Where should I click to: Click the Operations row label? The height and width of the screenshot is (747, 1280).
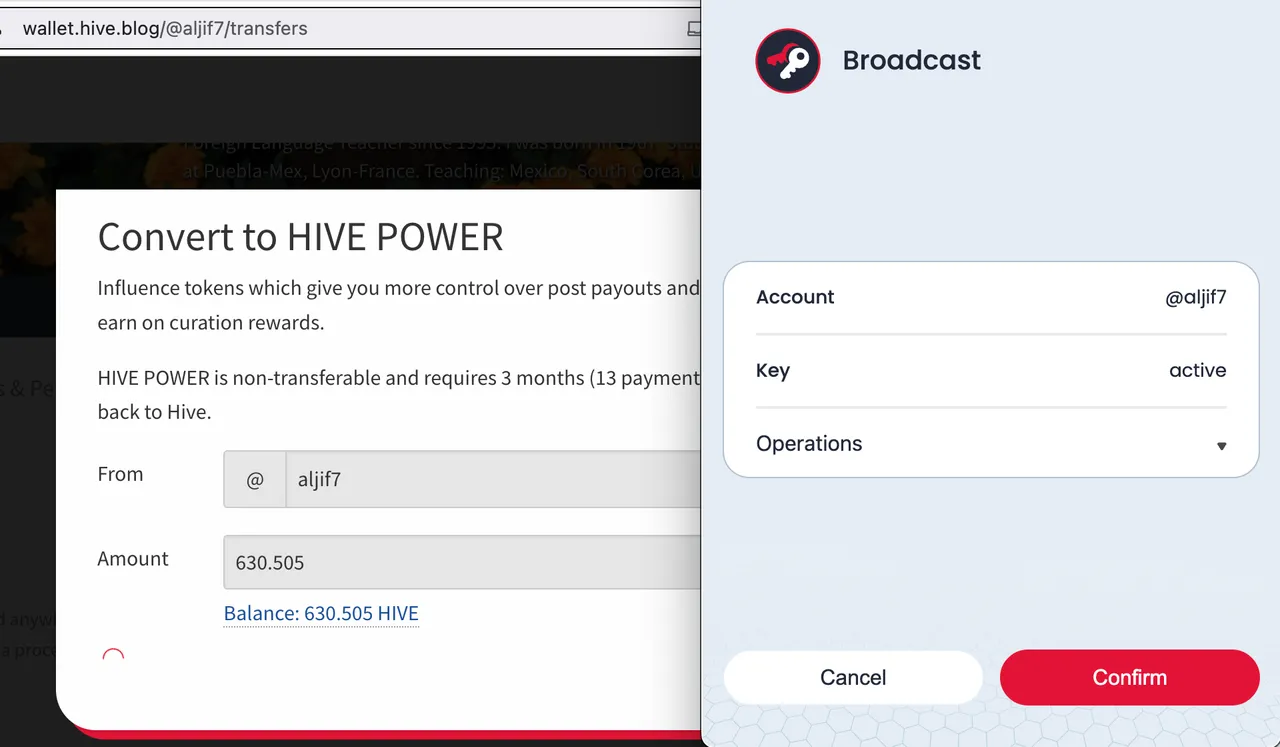coord(809,444)
